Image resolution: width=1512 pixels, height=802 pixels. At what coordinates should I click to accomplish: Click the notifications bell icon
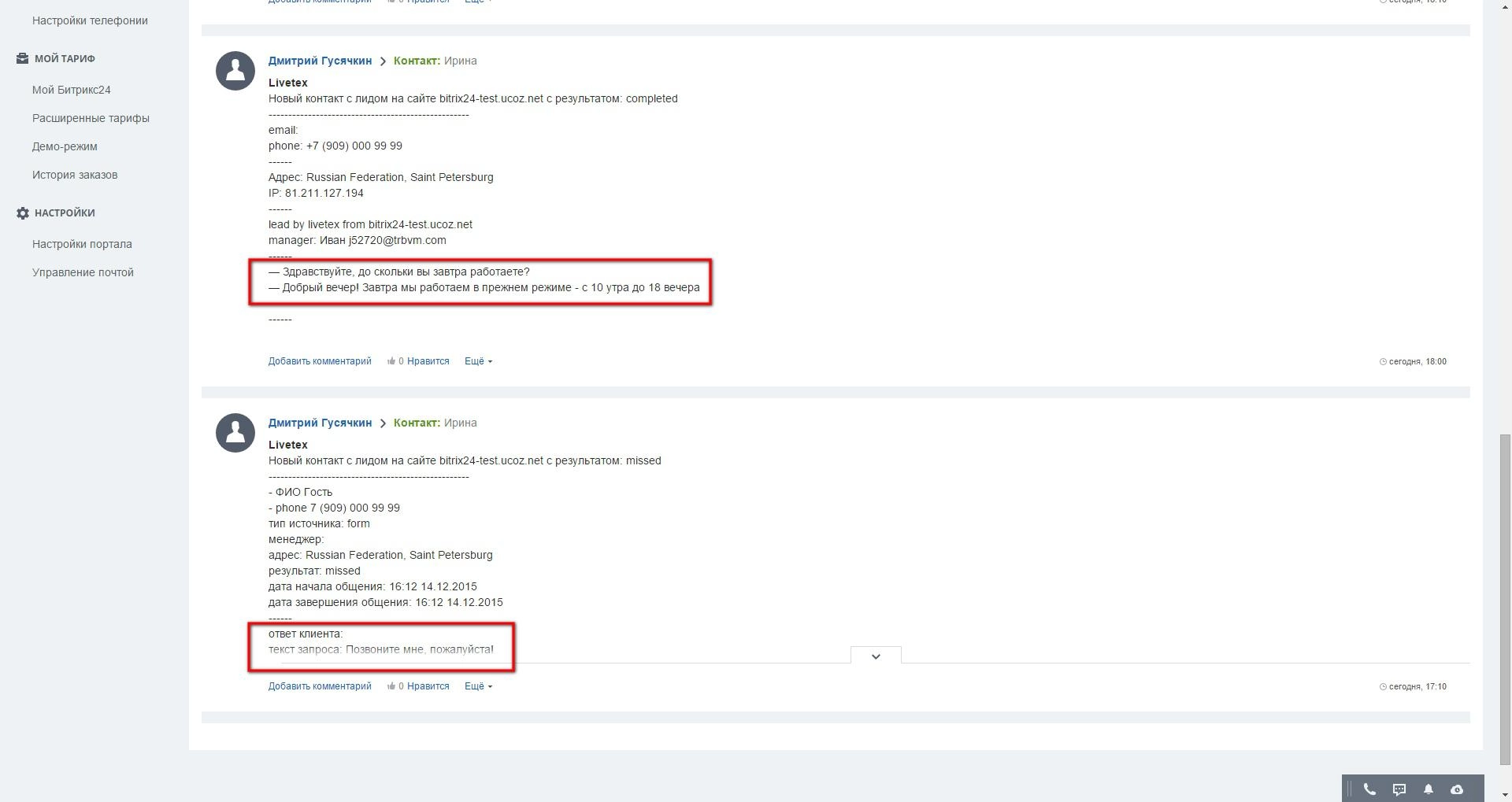pos(1429,789)
